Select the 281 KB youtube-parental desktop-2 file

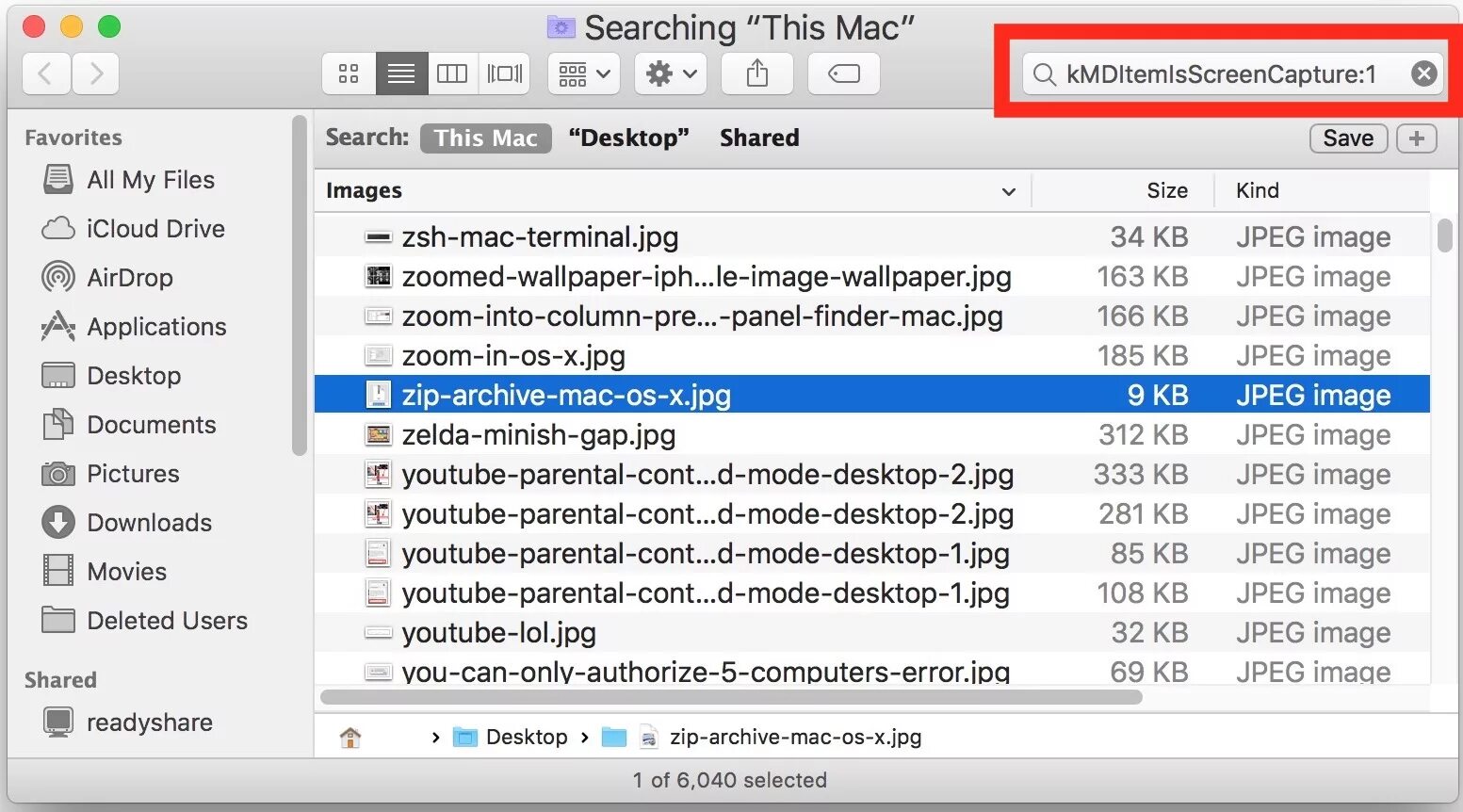872,513
